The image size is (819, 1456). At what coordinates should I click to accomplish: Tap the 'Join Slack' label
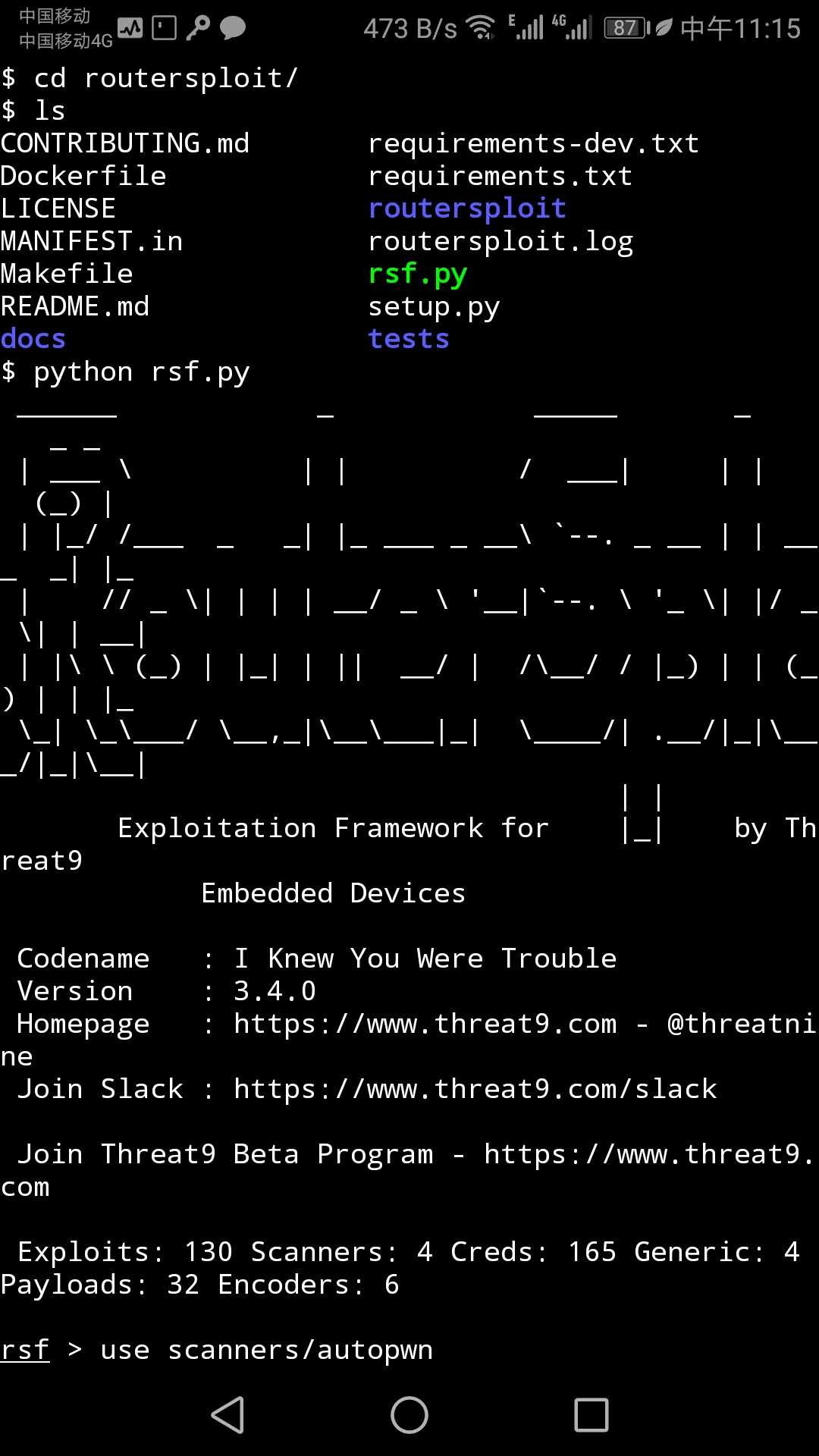[x=99, y=1089]
